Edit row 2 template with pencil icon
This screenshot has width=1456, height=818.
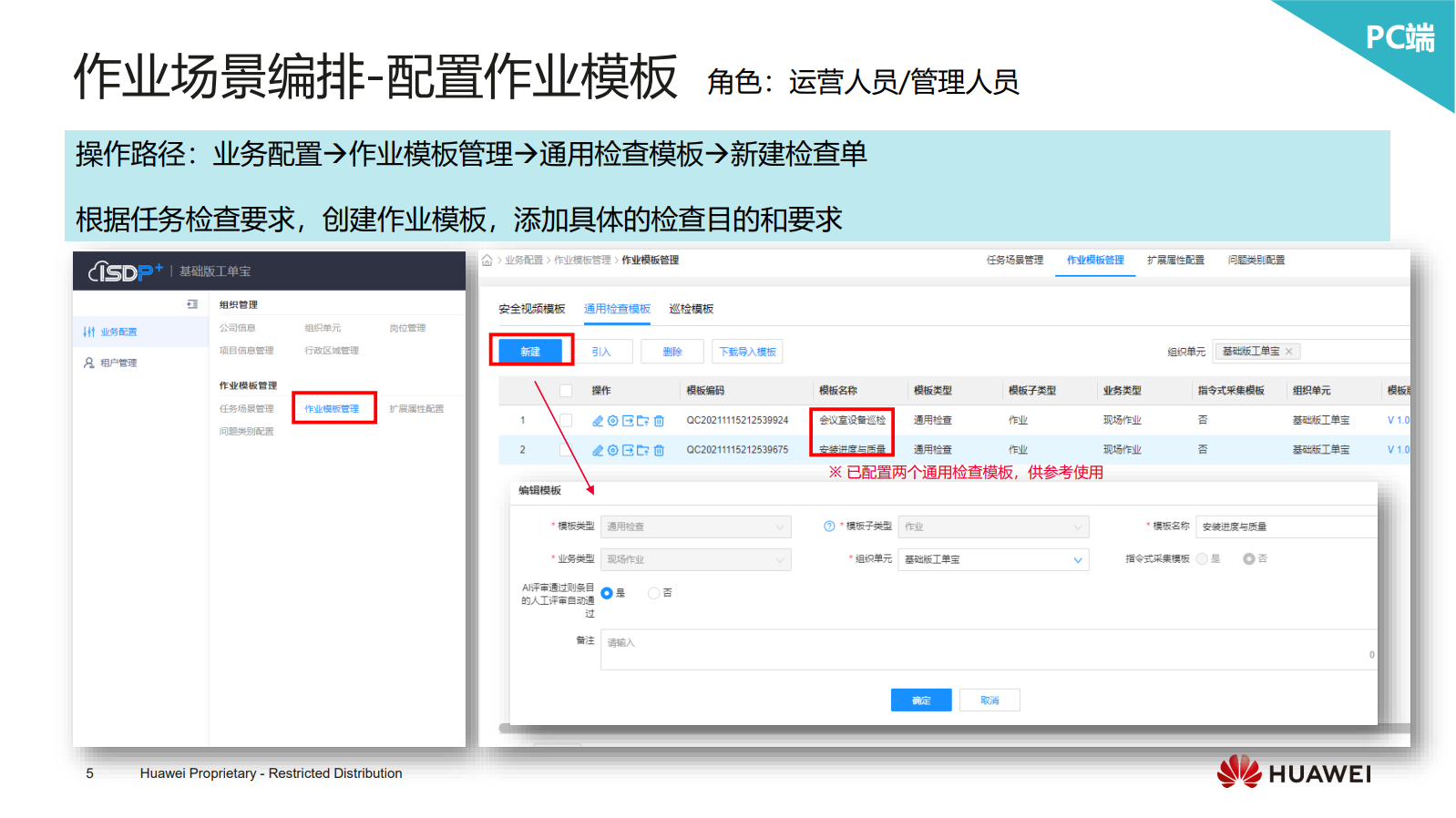click(598, 450)
